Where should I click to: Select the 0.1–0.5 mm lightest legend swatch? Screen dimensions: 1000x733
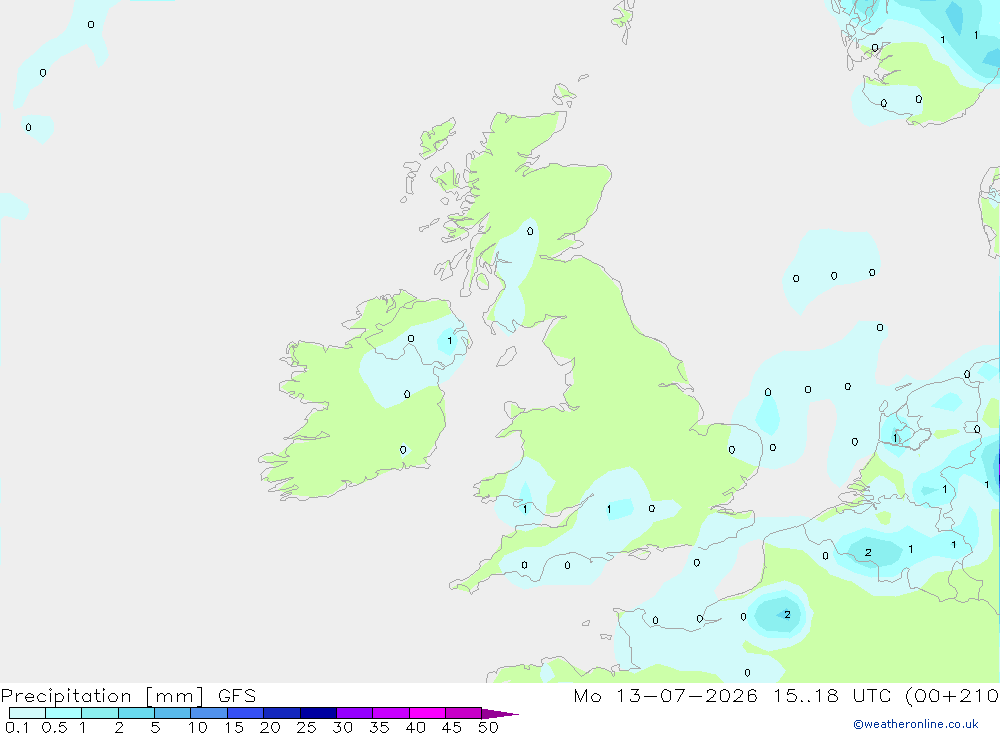[27, 713]
